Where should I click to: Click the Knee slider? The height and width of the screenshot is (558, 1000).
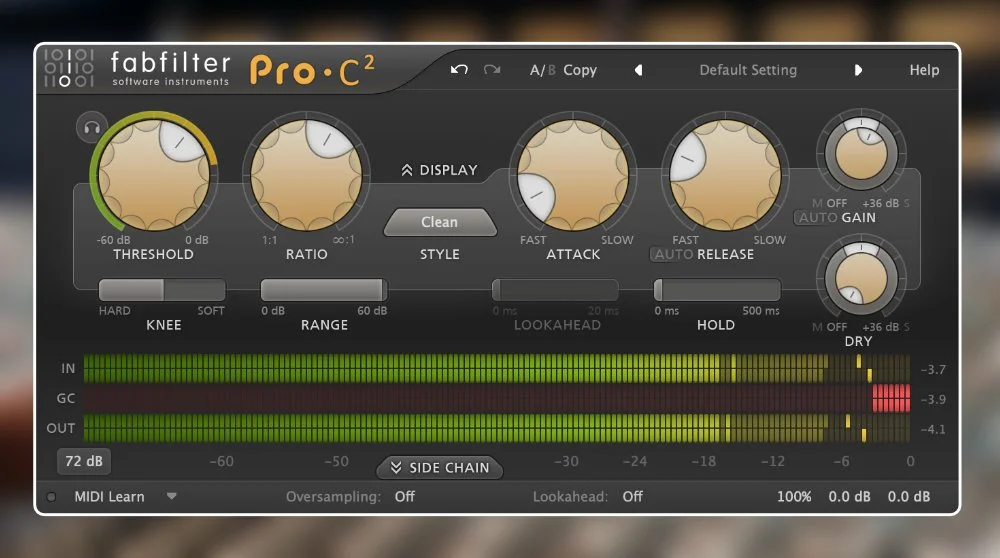click(x=162, y=290)
